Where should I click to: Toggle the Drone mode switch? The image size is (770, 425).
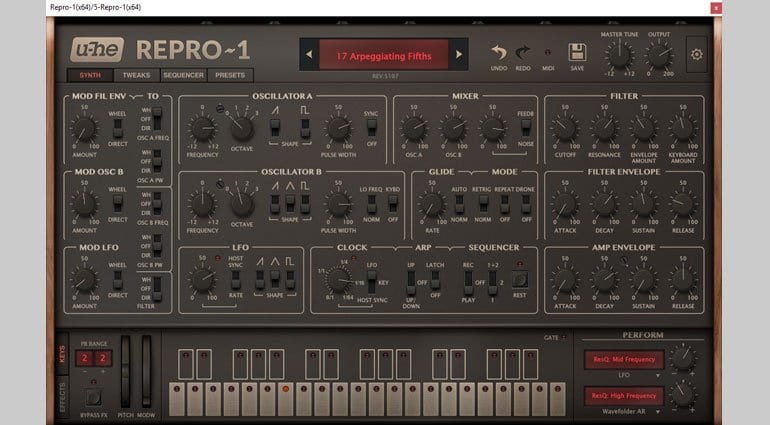click(x=526, y=203)
